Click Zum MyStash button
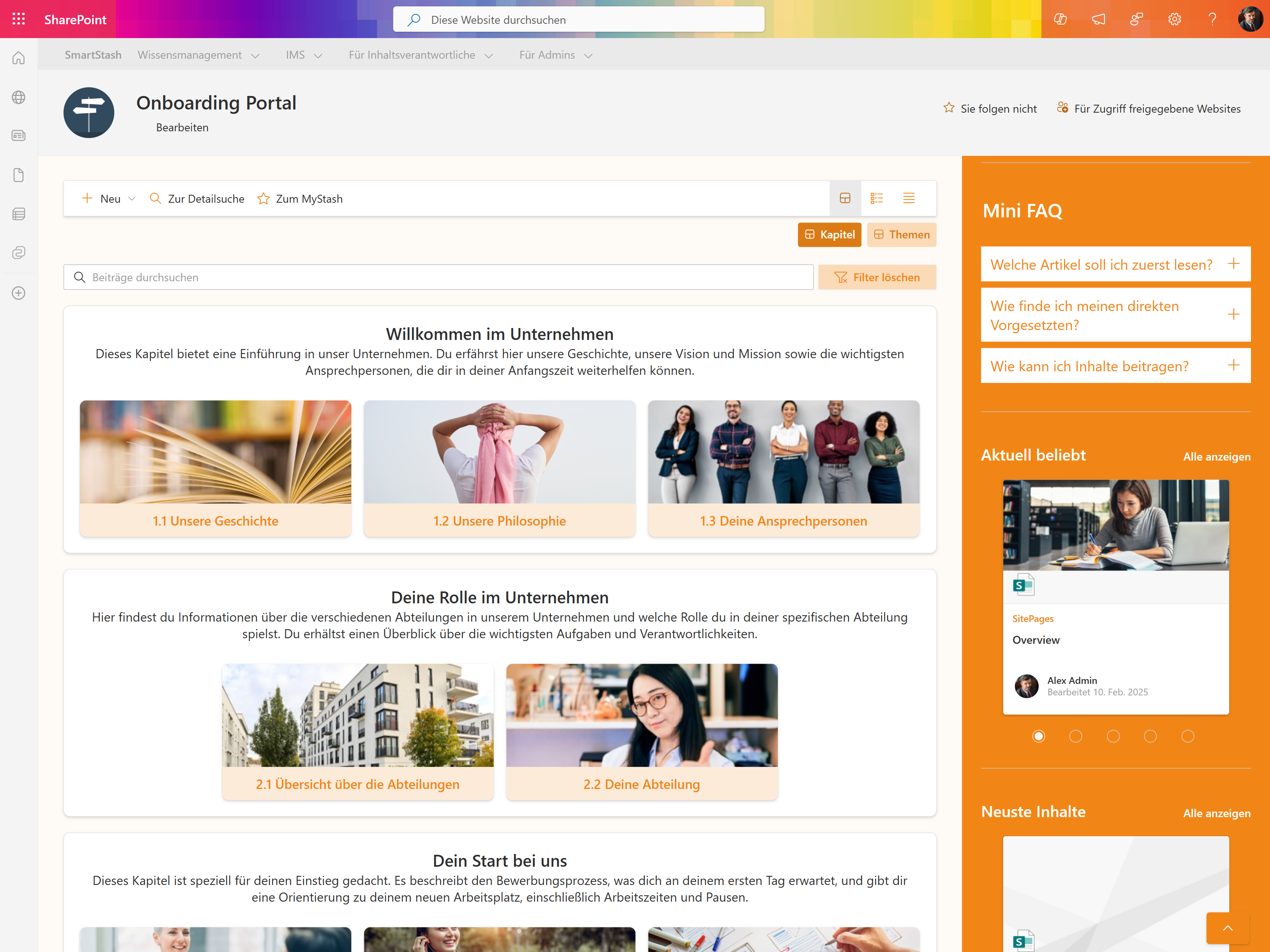The width and height of the screenshot is (1270, 952). click(300, 199)
